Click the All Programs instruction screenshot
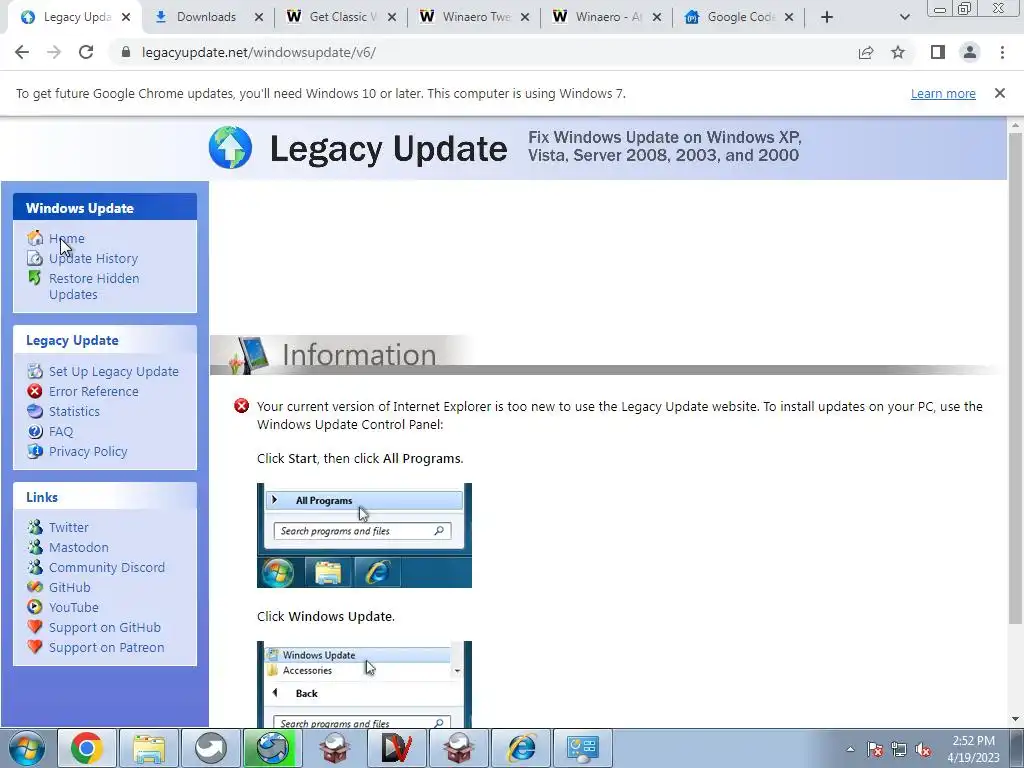The width and height of the screenshot is (1024, 768). click(x=364, y=536)
